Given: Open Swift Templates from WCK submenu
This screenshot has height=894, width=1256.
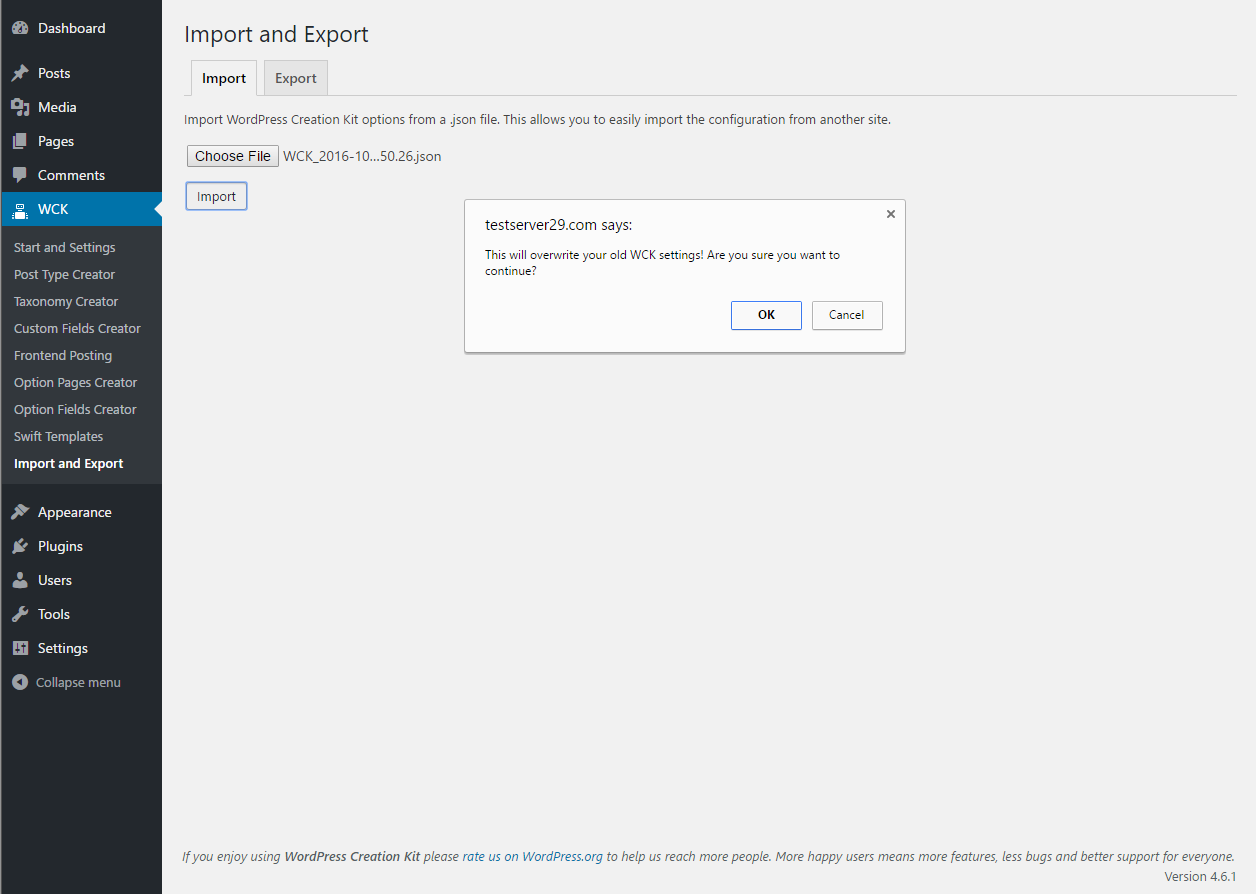Looking at the screenshot, I should tap(58, 436).
